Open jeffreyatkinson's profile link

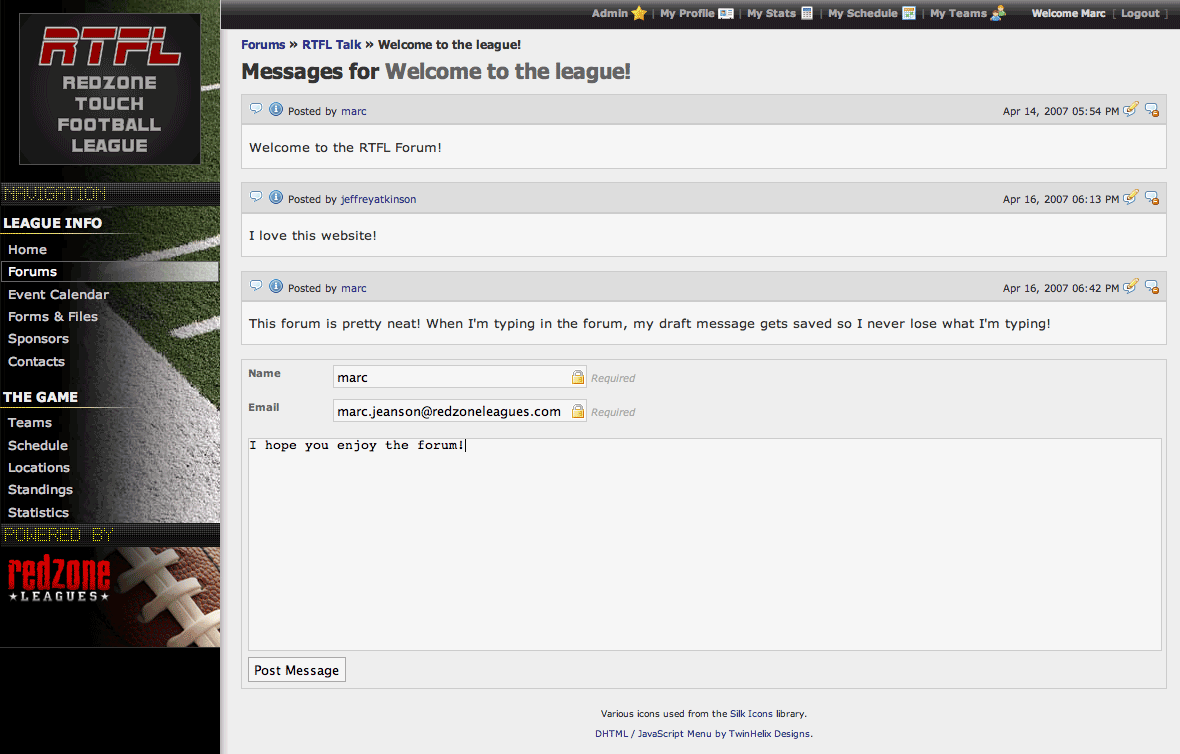[x=378, y=199]
